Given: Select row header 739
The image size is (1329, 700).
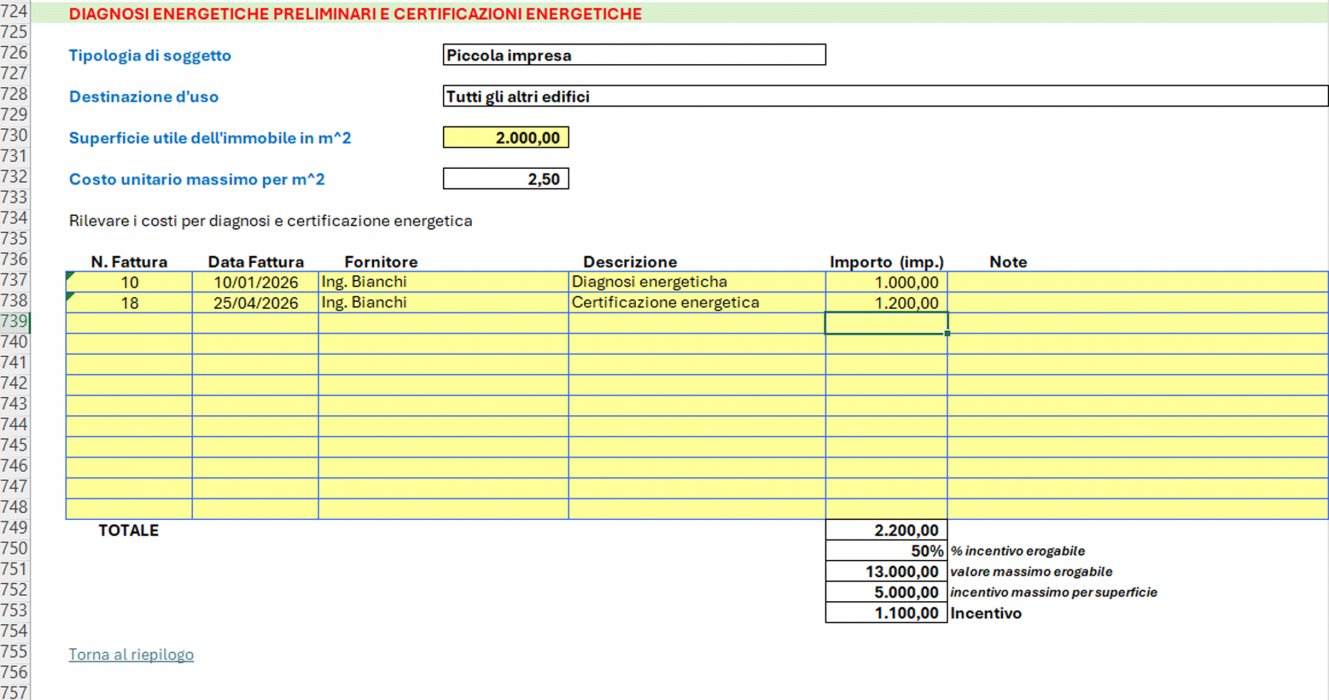Looking at the screenshot, I should coord(15,321).
